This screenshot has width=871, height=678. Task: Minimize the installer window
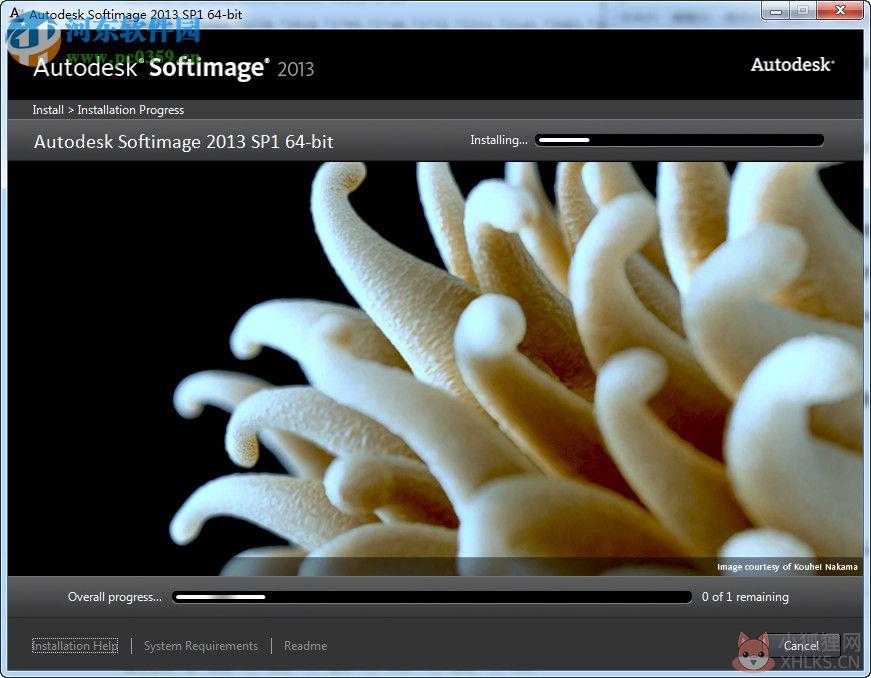(x=776, y=11)
